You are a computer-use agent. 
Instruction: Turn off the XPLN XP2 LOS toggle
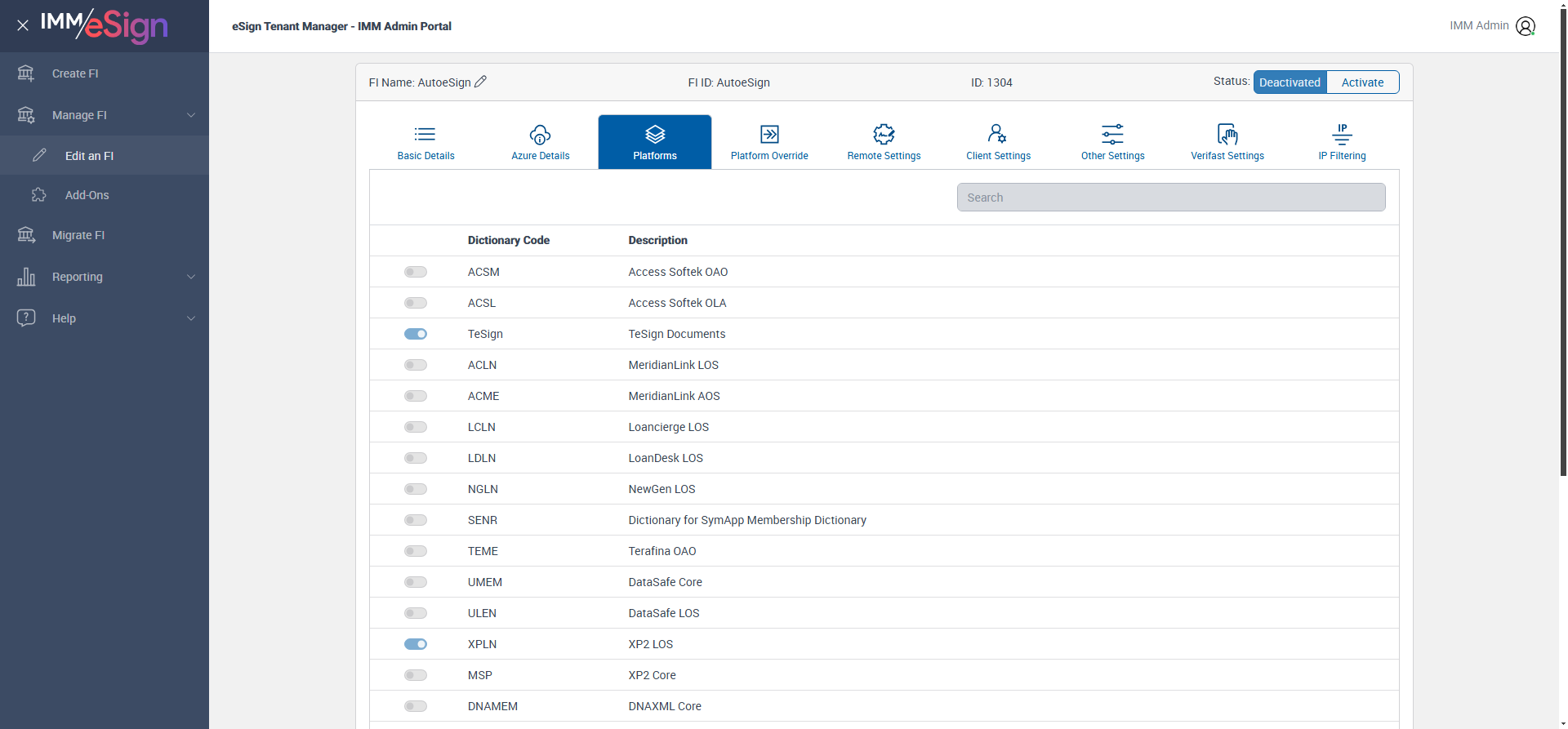[416, 644]
